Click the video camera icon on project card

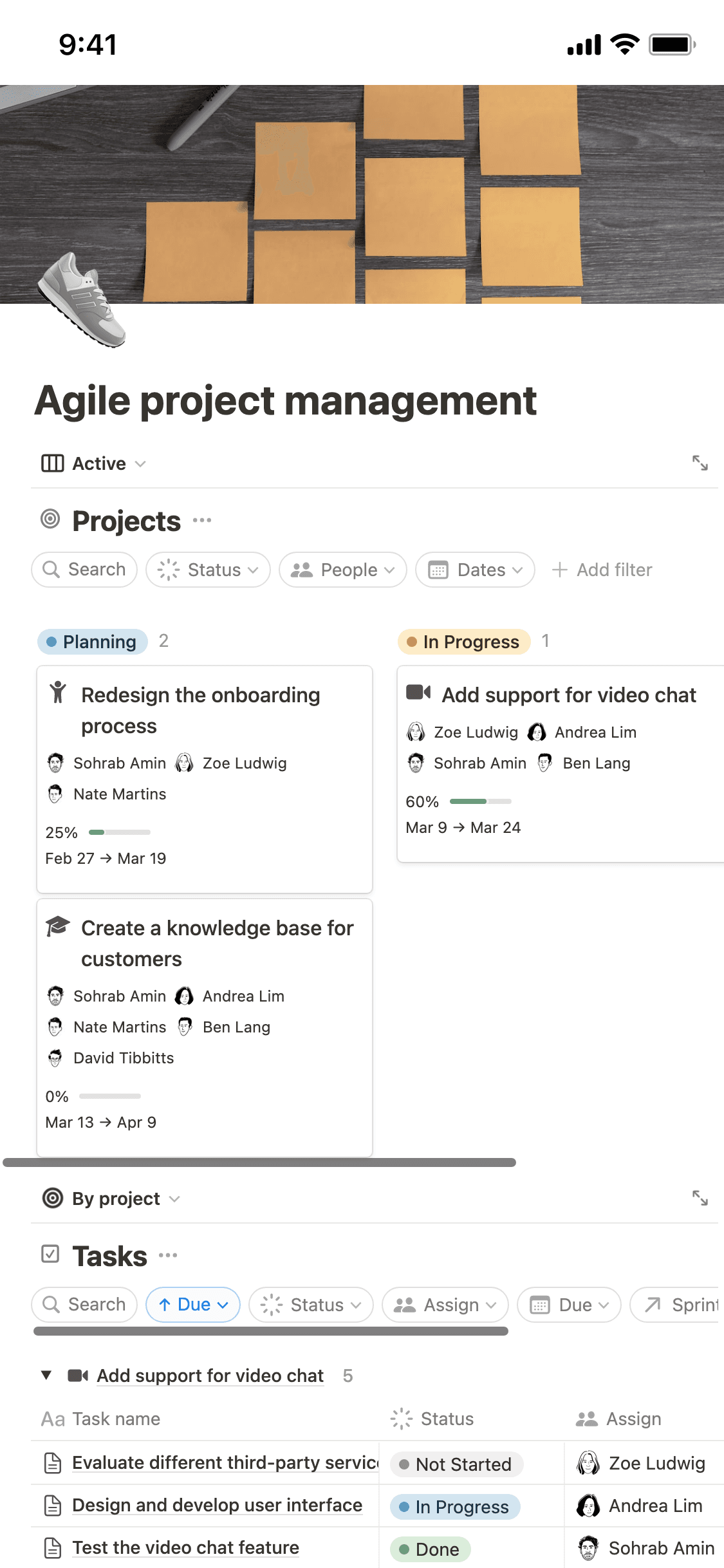(418, 693)
